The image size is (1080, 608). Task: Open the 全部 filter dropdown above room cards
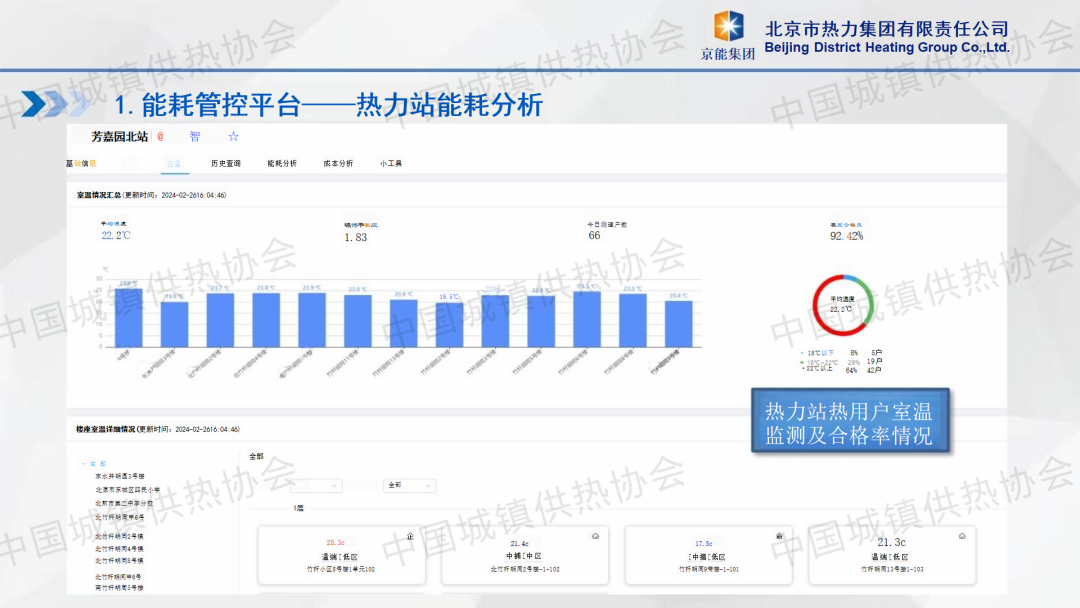click(x=410, y=485)
